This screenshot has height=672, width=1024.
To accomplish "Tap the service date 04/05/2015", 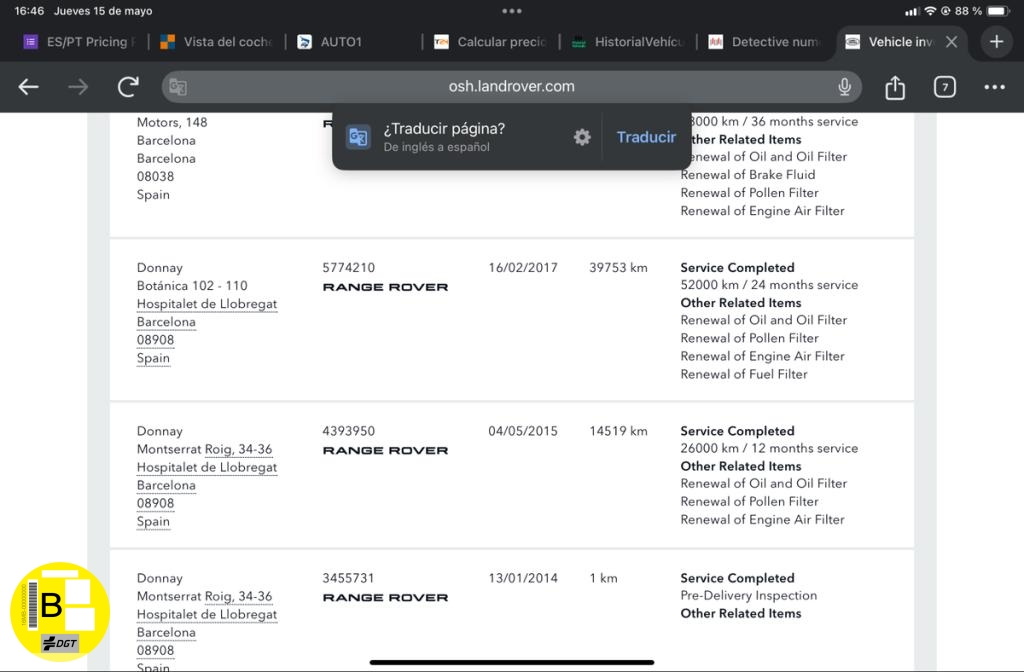I will 522,431.
